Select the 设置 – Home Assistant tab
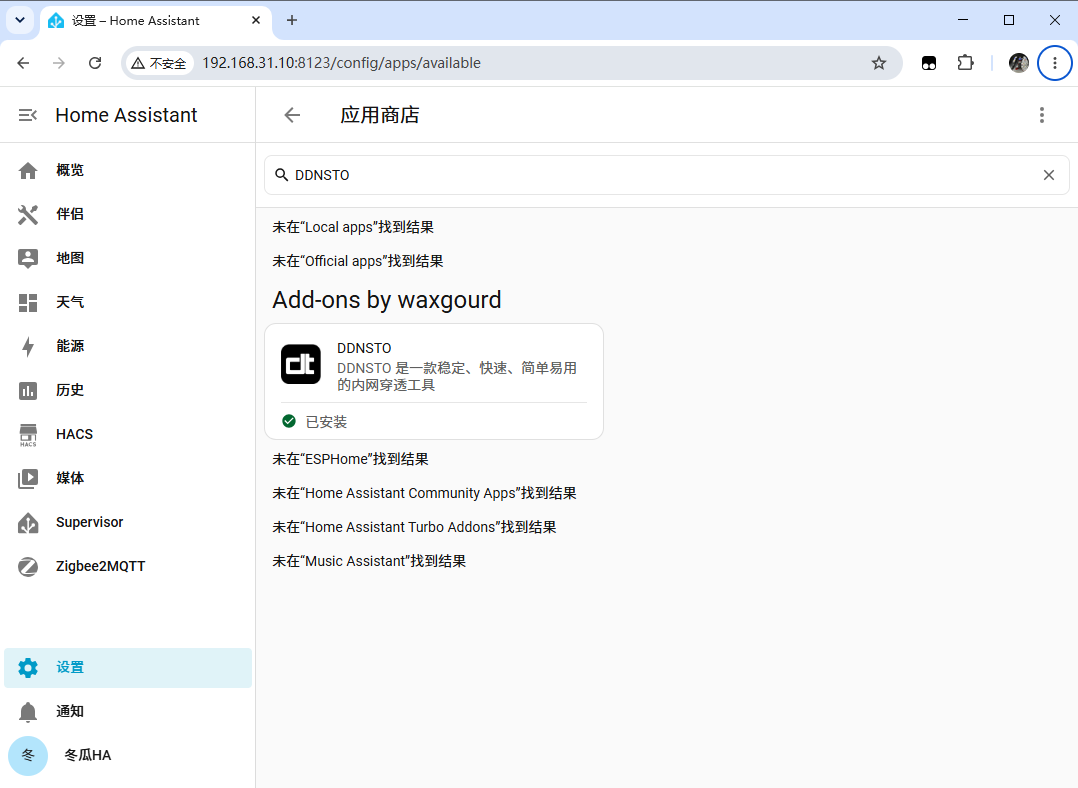1078x788 pixels. click(x=155, y=21)
